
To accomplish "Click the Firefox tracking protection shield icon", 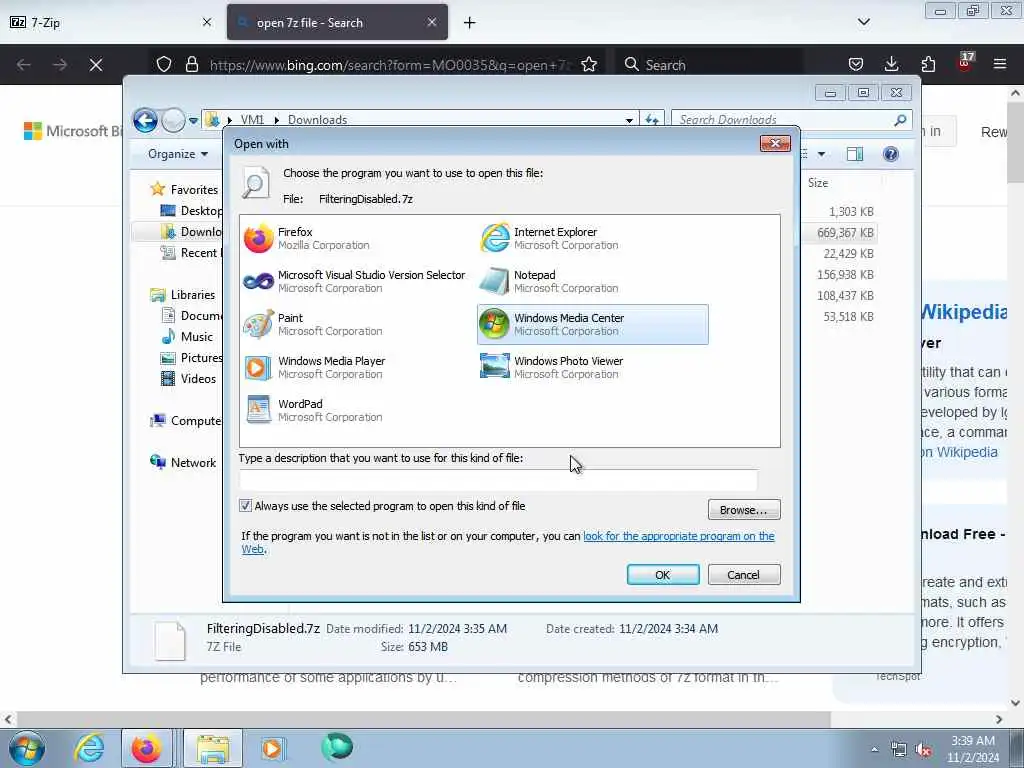I will [x=164, y=64].
